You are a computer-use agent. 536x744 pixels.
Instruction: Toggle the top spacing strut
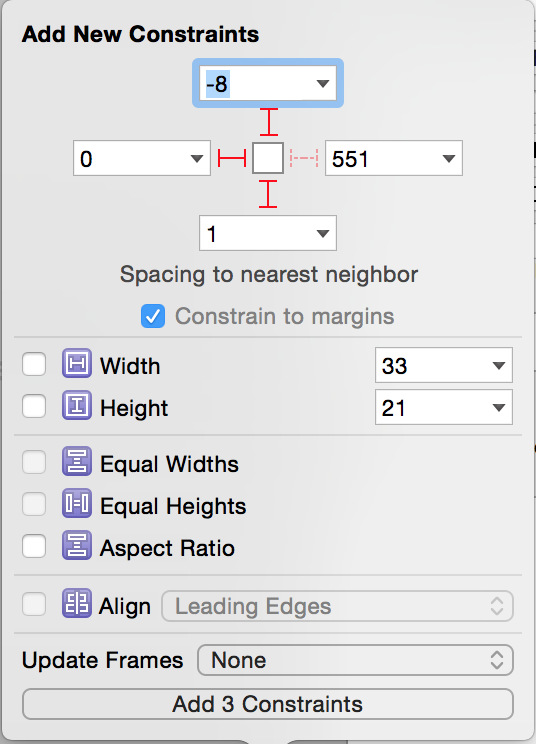[268, 122]
